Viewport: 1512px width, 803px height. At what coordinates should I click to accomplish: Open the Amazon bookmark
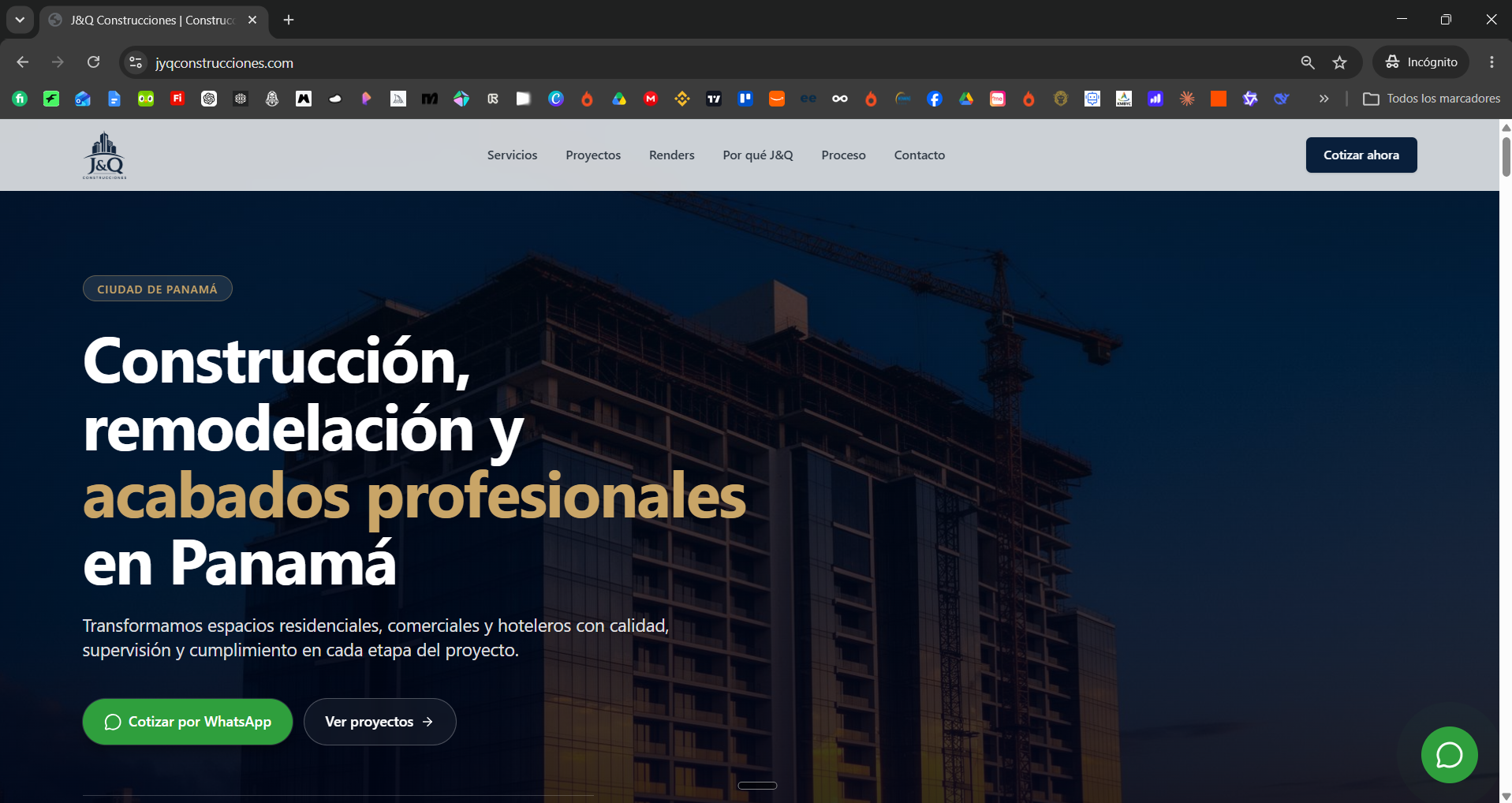pyautogui.click(x=777, y=99)
